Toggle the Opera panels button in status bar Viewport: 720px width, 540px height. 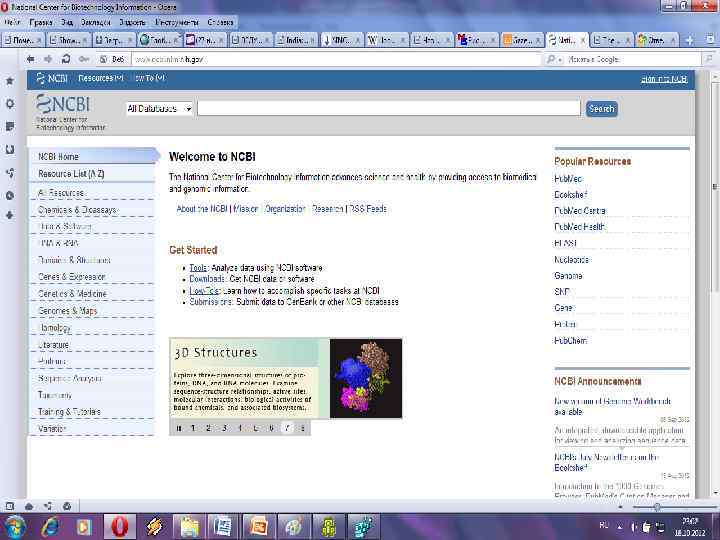click(10, 506)
